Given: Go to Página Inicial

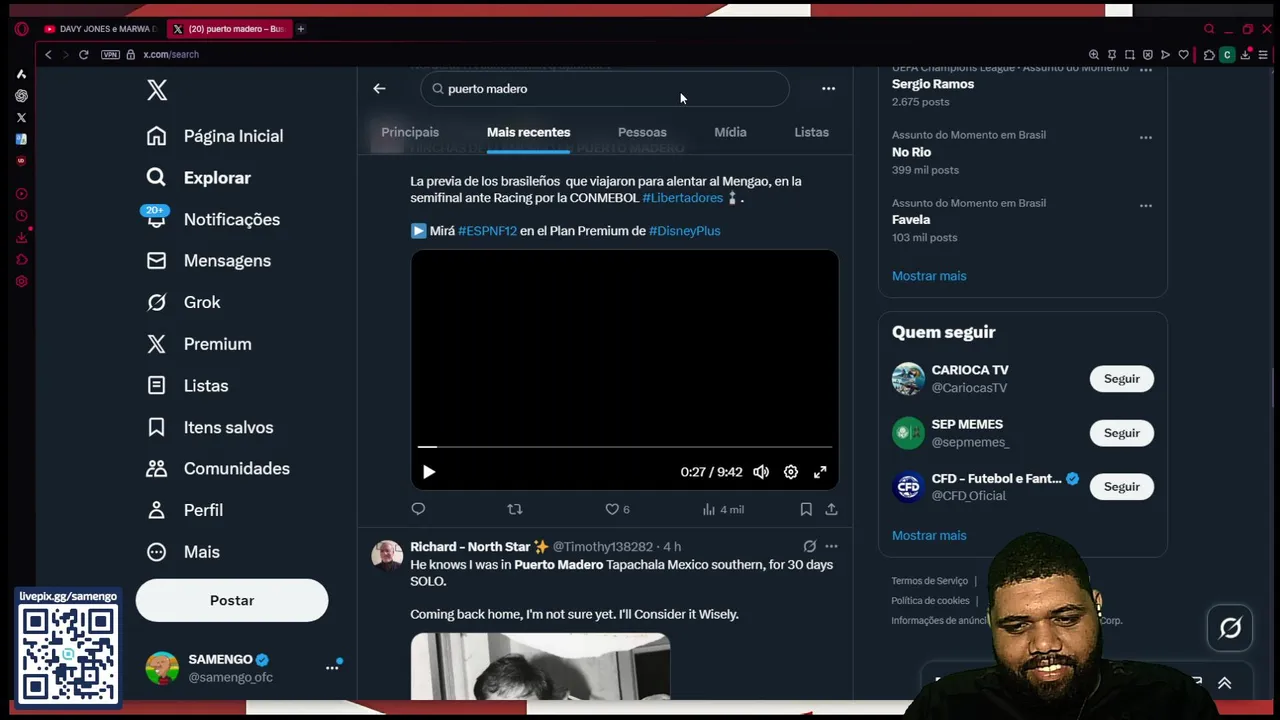Looking at the screenshot, I should (x=215, y=136).
